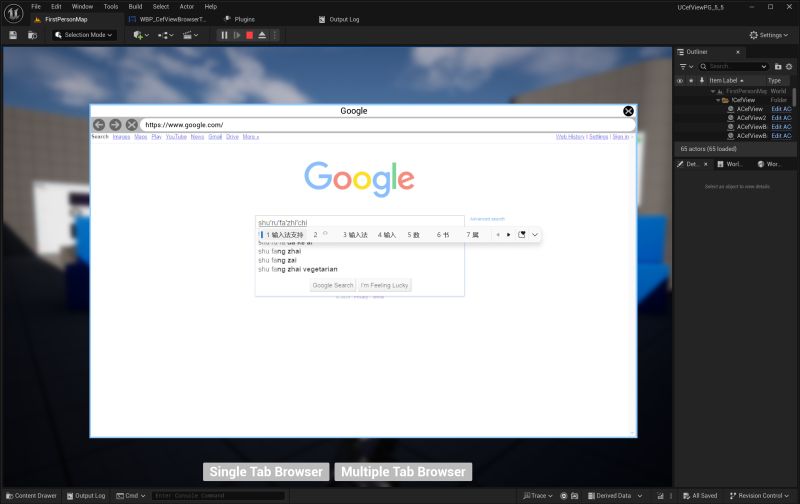Click the Google Search button
800x504 pixels.
pyautogui.click(x=333, y=285)
